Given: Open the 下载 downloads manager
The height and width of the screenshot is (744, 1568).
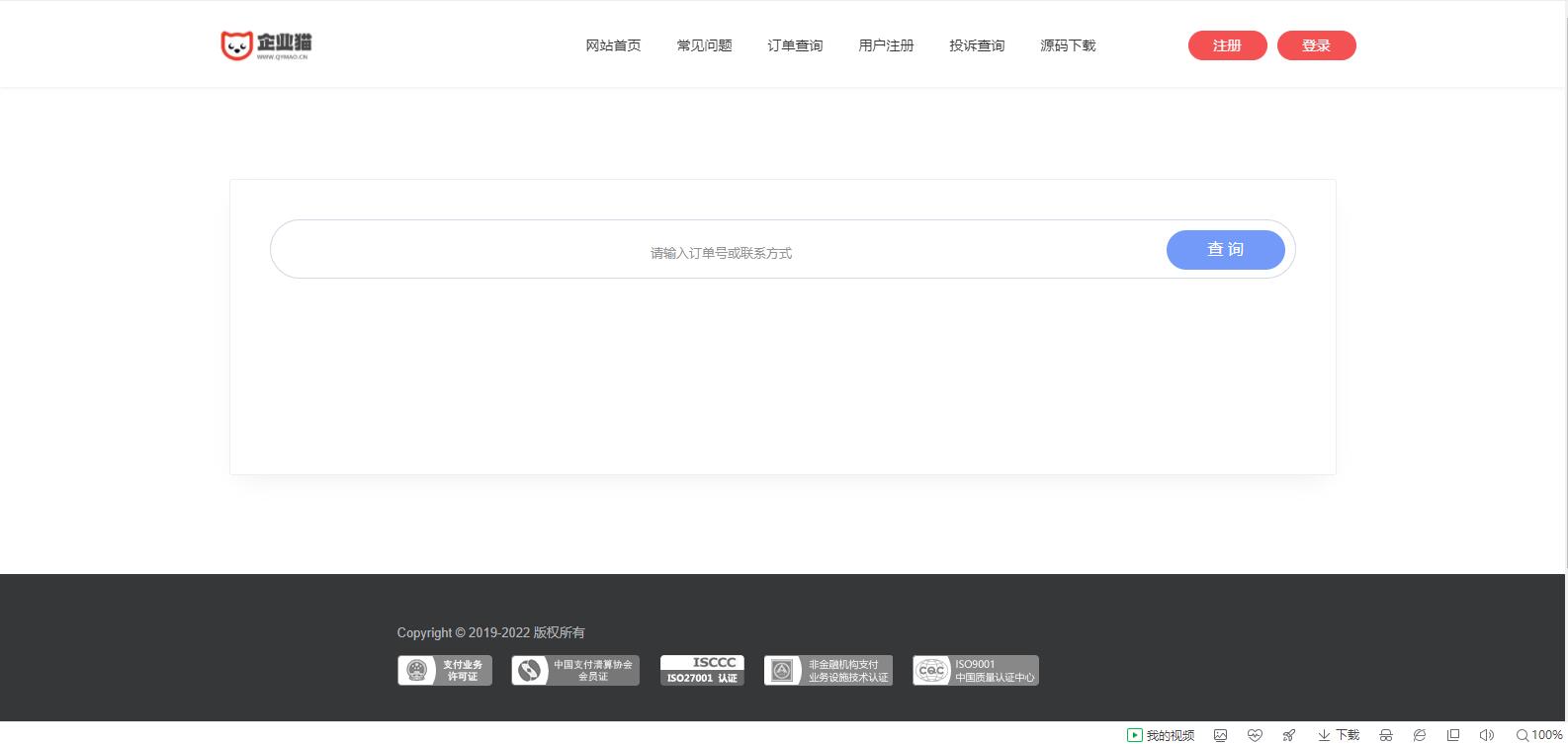Looking at the screenshot, I should pos(1338,735).
